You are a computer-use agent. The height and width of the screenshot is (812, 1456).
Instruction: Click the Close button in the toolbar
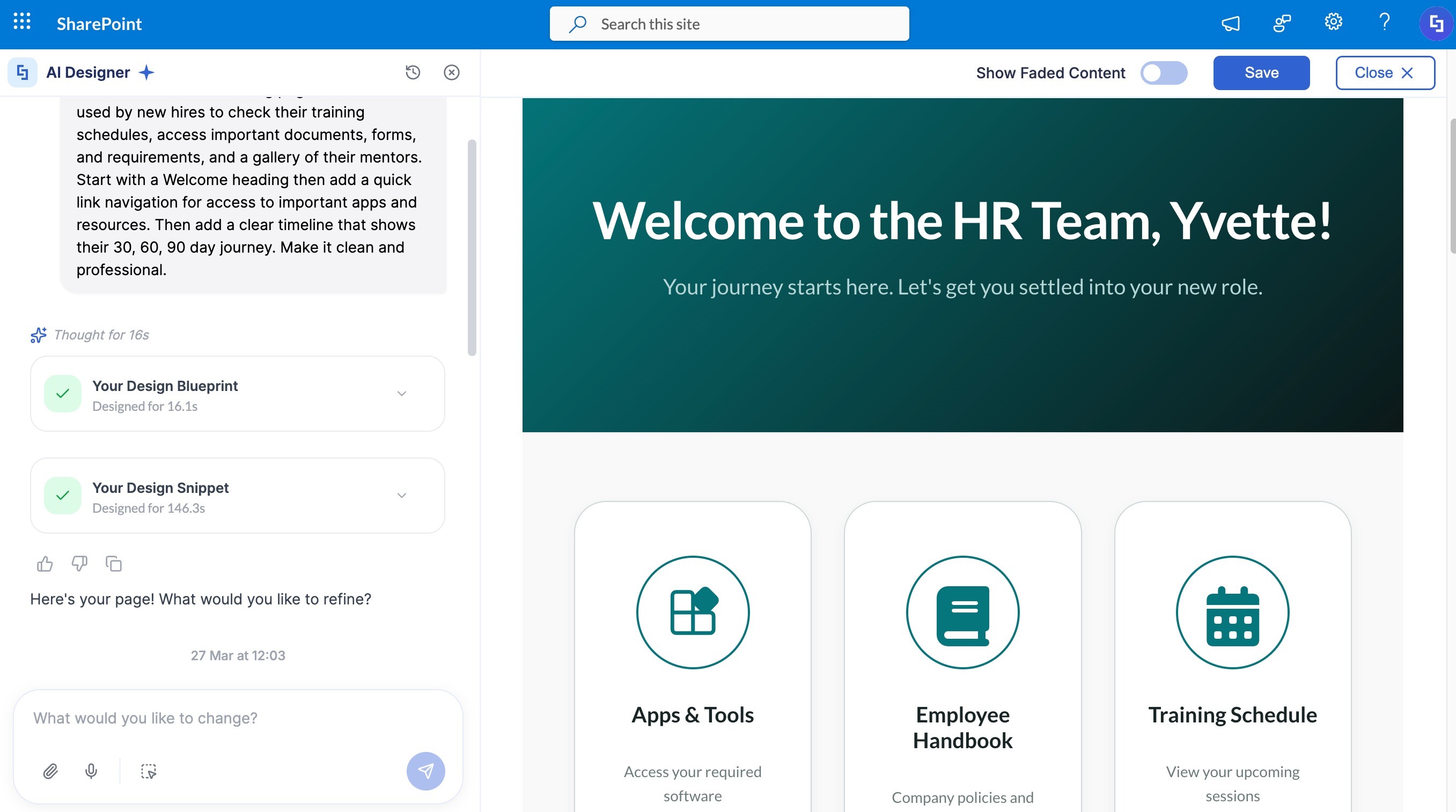(1385, 73)
